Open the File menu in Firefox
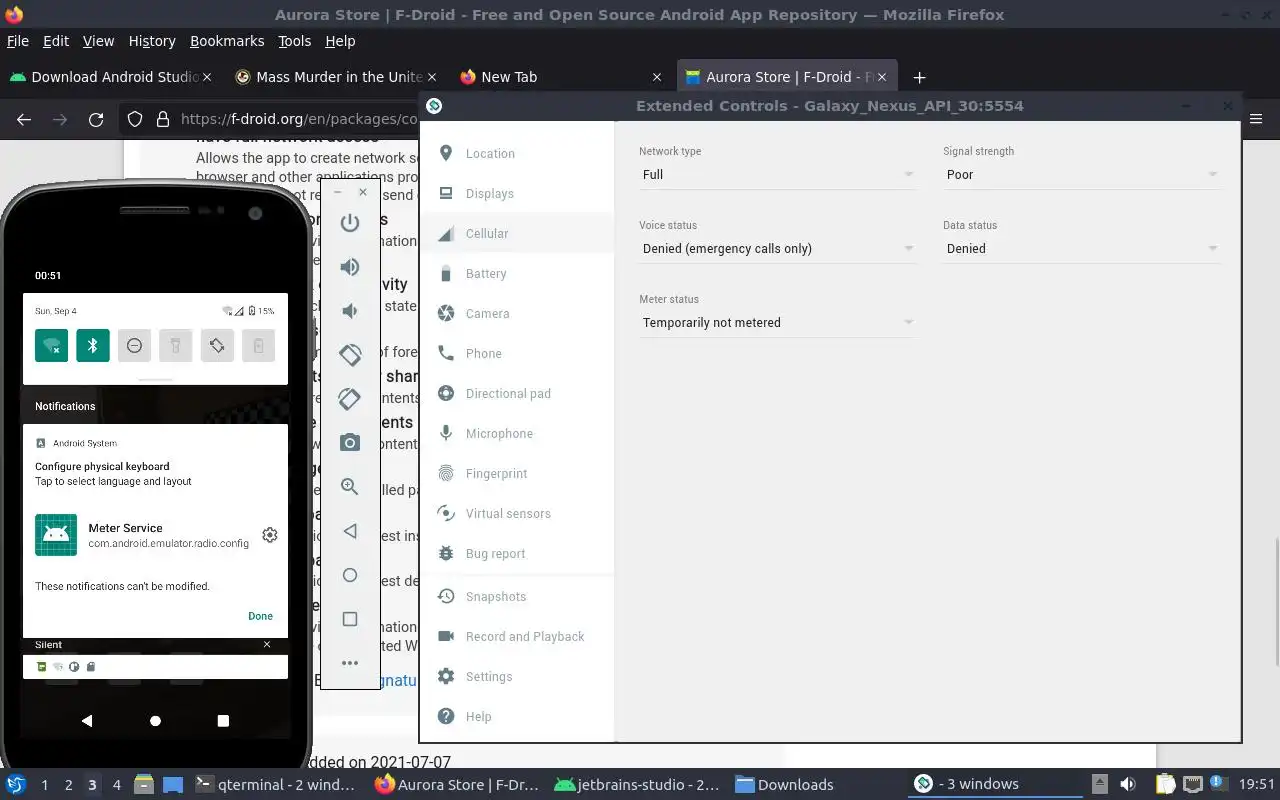The width and height of the screenshot is (1280, 800). click(x=18, y=41)
